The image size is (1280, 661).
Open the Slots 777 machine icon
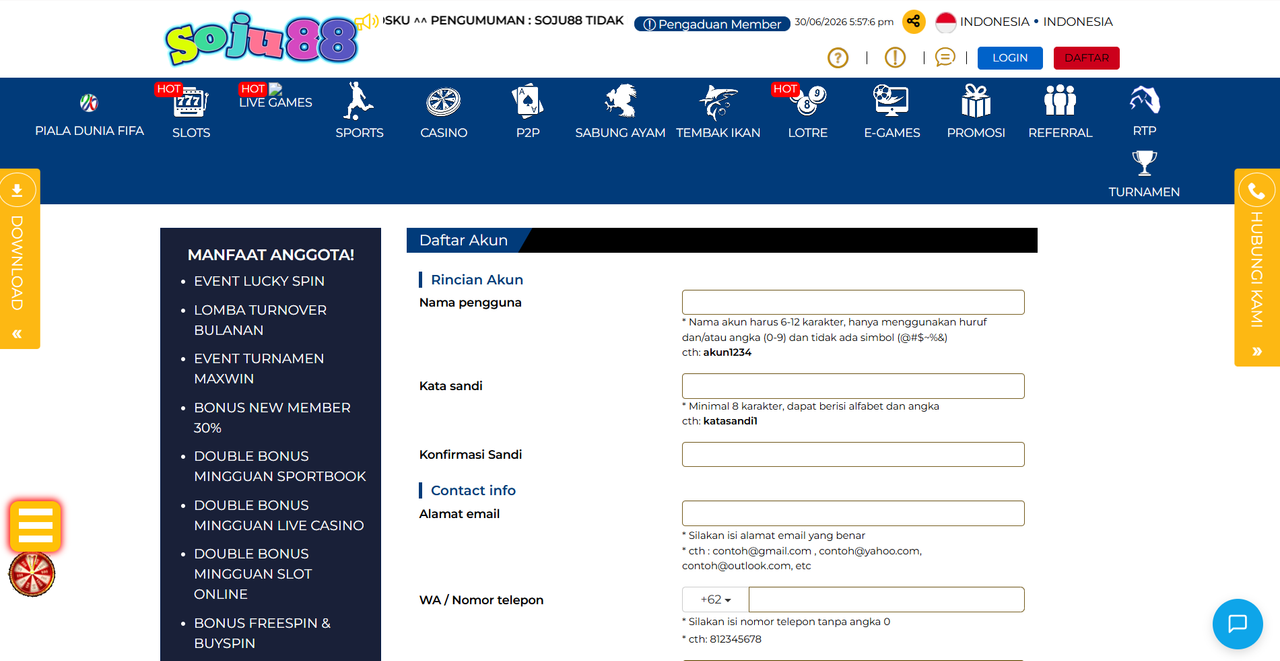(x=191, y=102)
